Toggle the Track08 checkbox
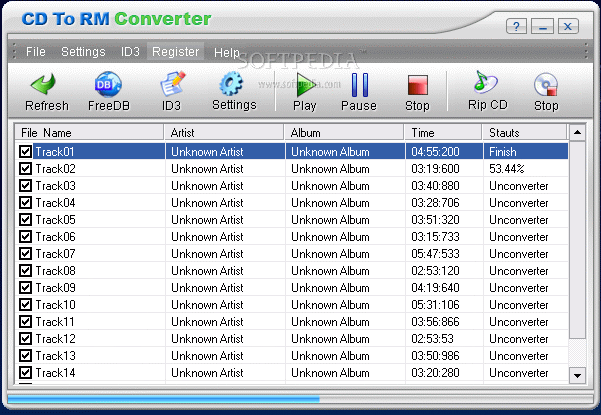Image resolution: width=601 pixels, height=415 pixels. (x=25, y=270)
